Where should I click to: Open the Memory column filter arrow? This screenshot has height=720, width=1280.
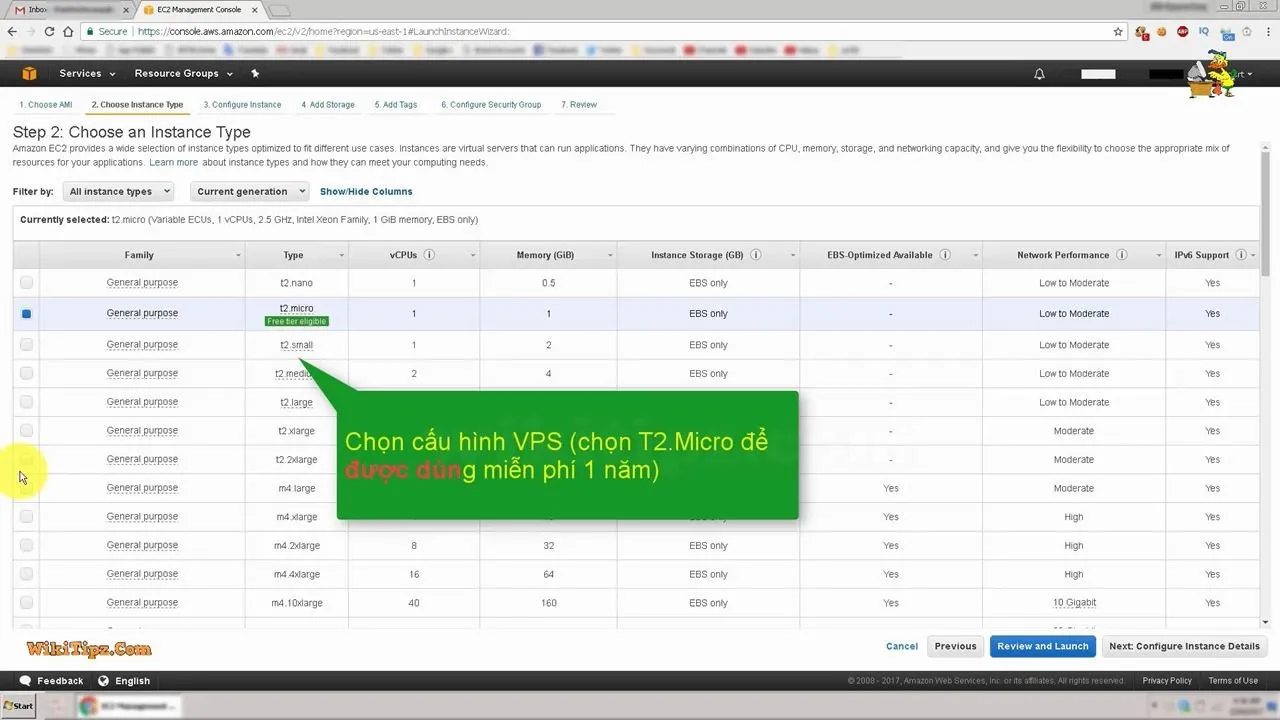tap(610, 256)
